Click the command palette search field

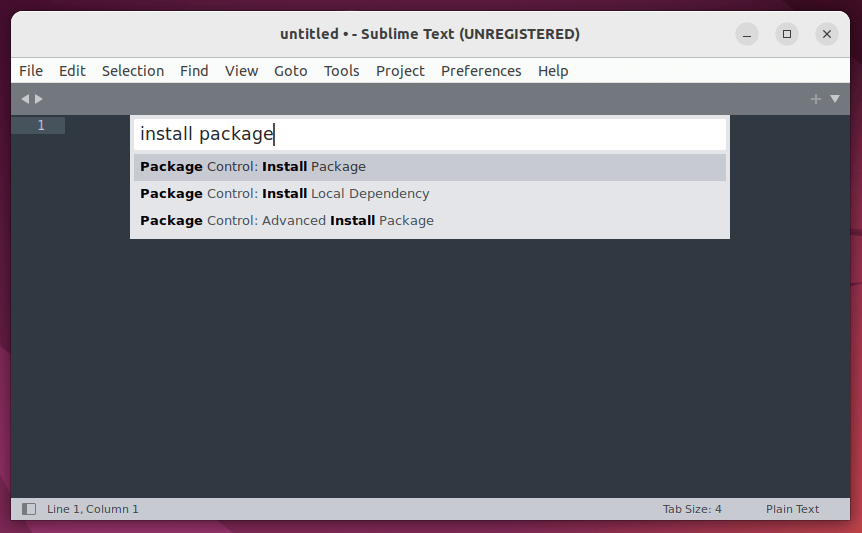click(430, 134)
